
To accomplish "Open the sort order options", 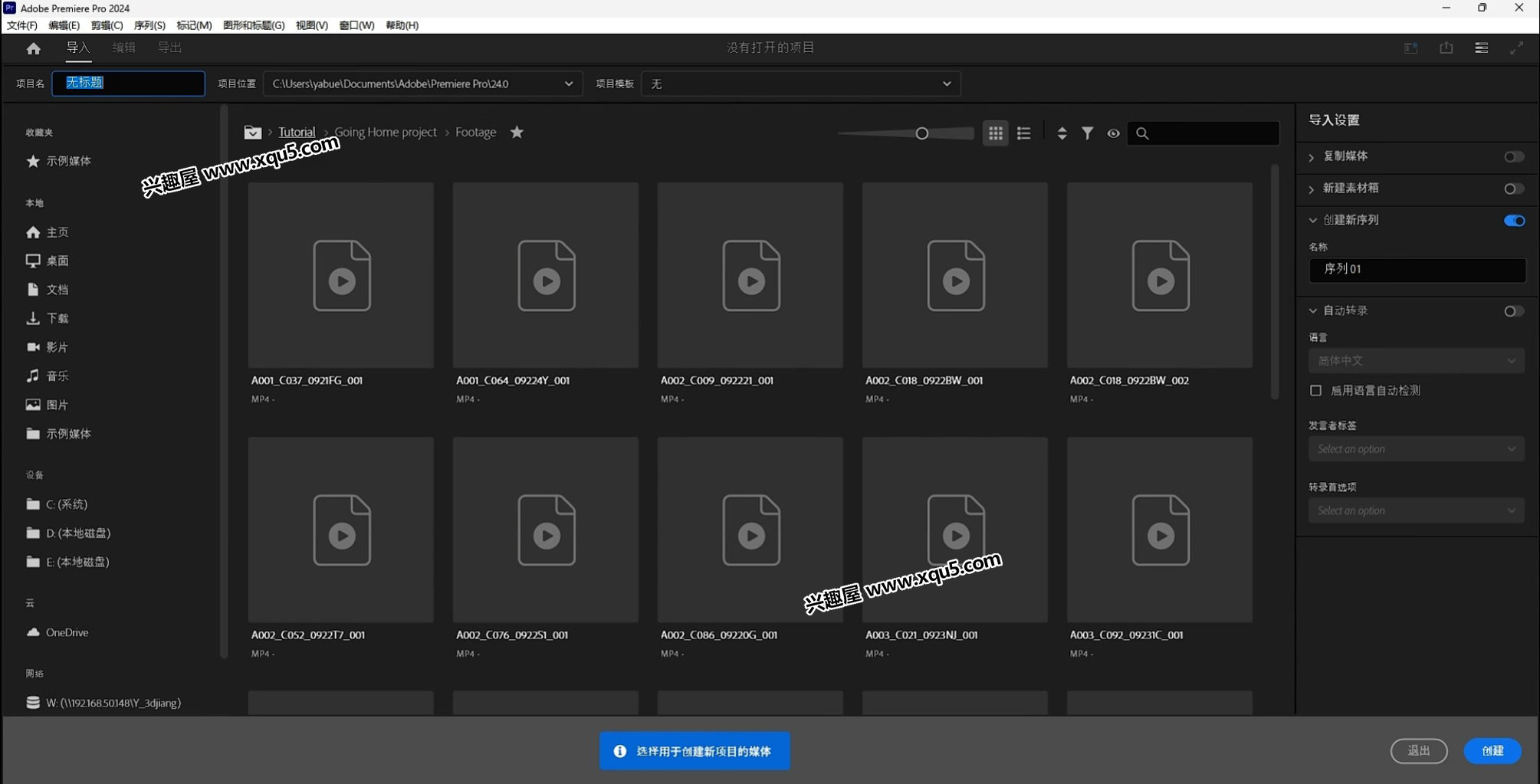I will (1062, 133).
